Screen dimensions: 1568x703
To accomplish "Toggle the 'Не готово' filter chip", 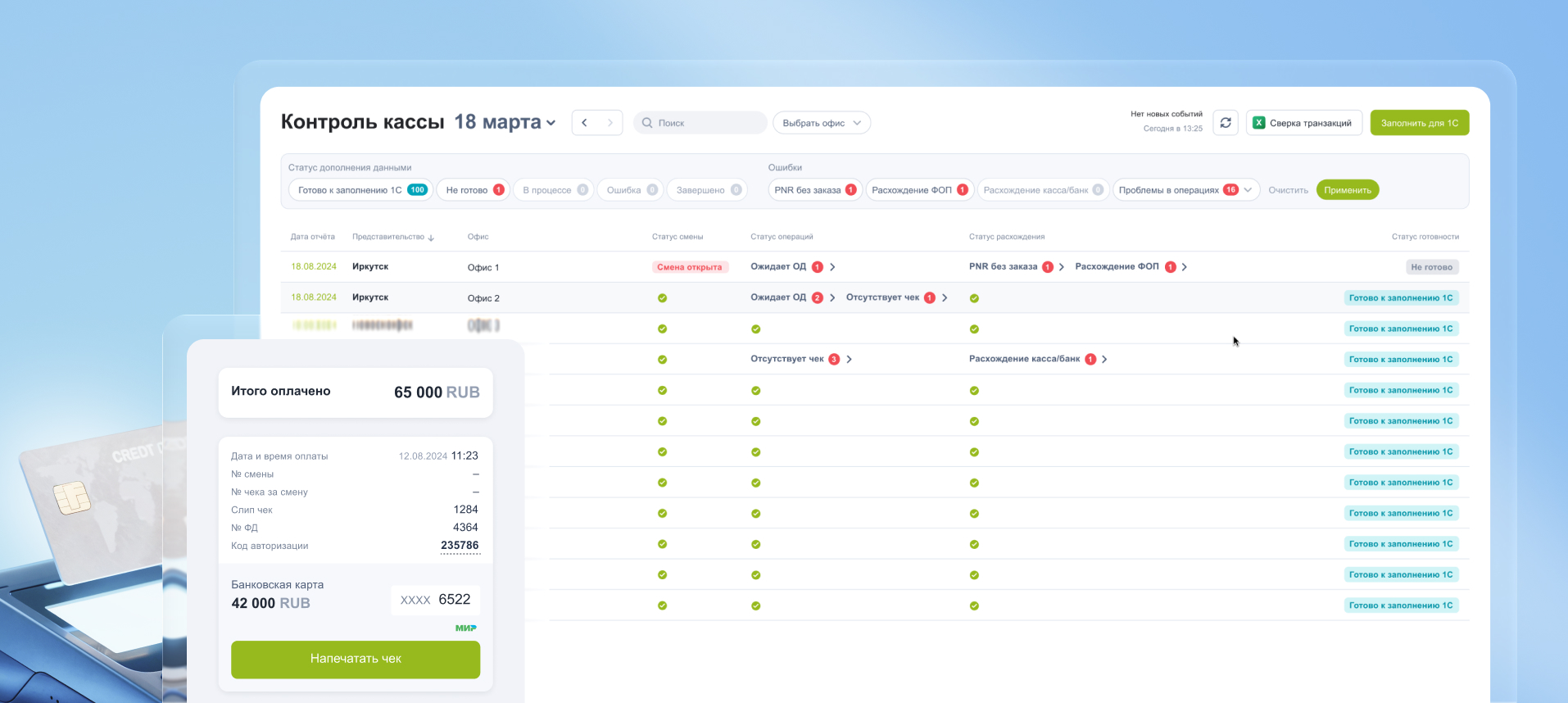I will 474,190.
